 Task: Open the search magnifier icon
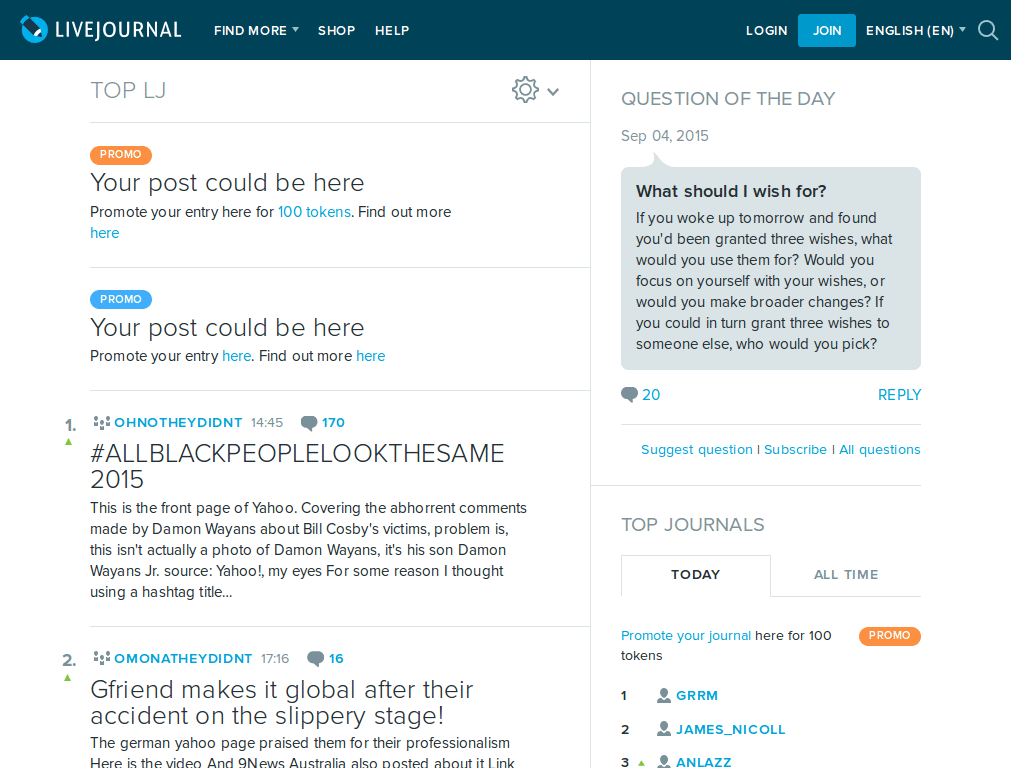click(988, 31)
